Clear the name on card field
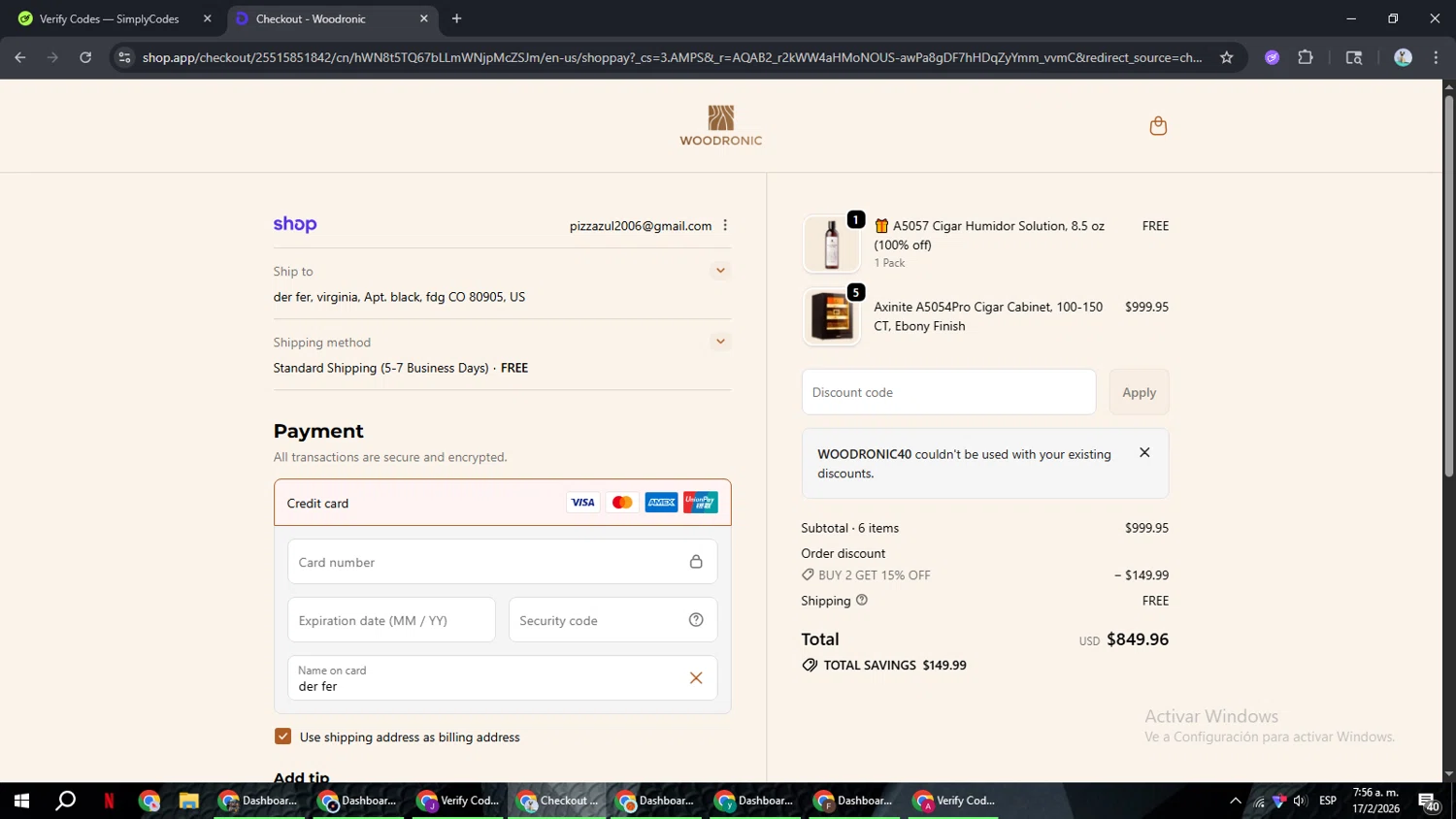The height and width of the screenshot is (819, 1456). point(696,678)
